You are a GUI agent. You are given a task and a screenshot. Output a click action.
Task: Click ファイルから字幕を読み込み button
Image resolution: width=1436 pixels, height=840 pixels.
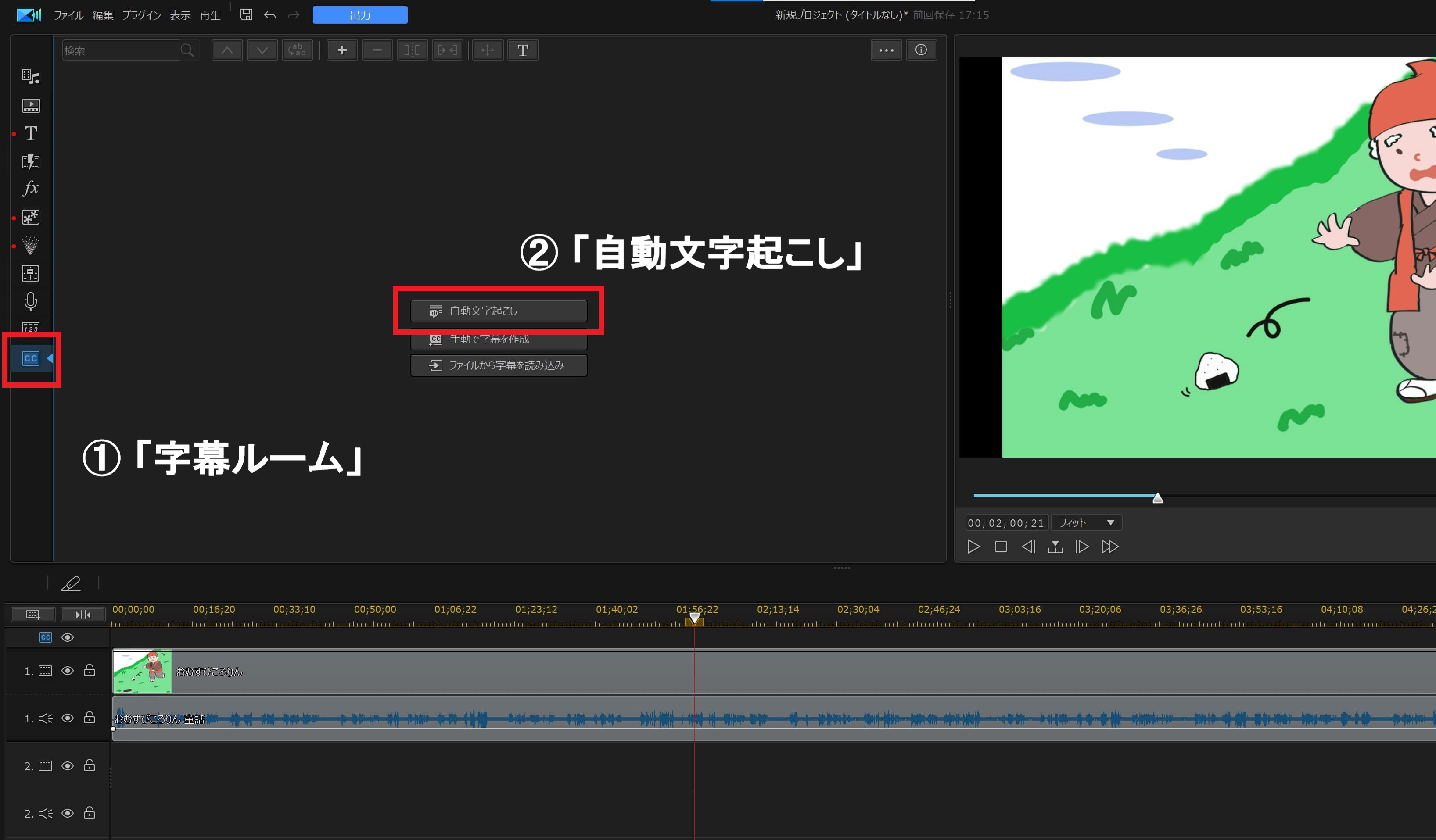tap(499, 365)
